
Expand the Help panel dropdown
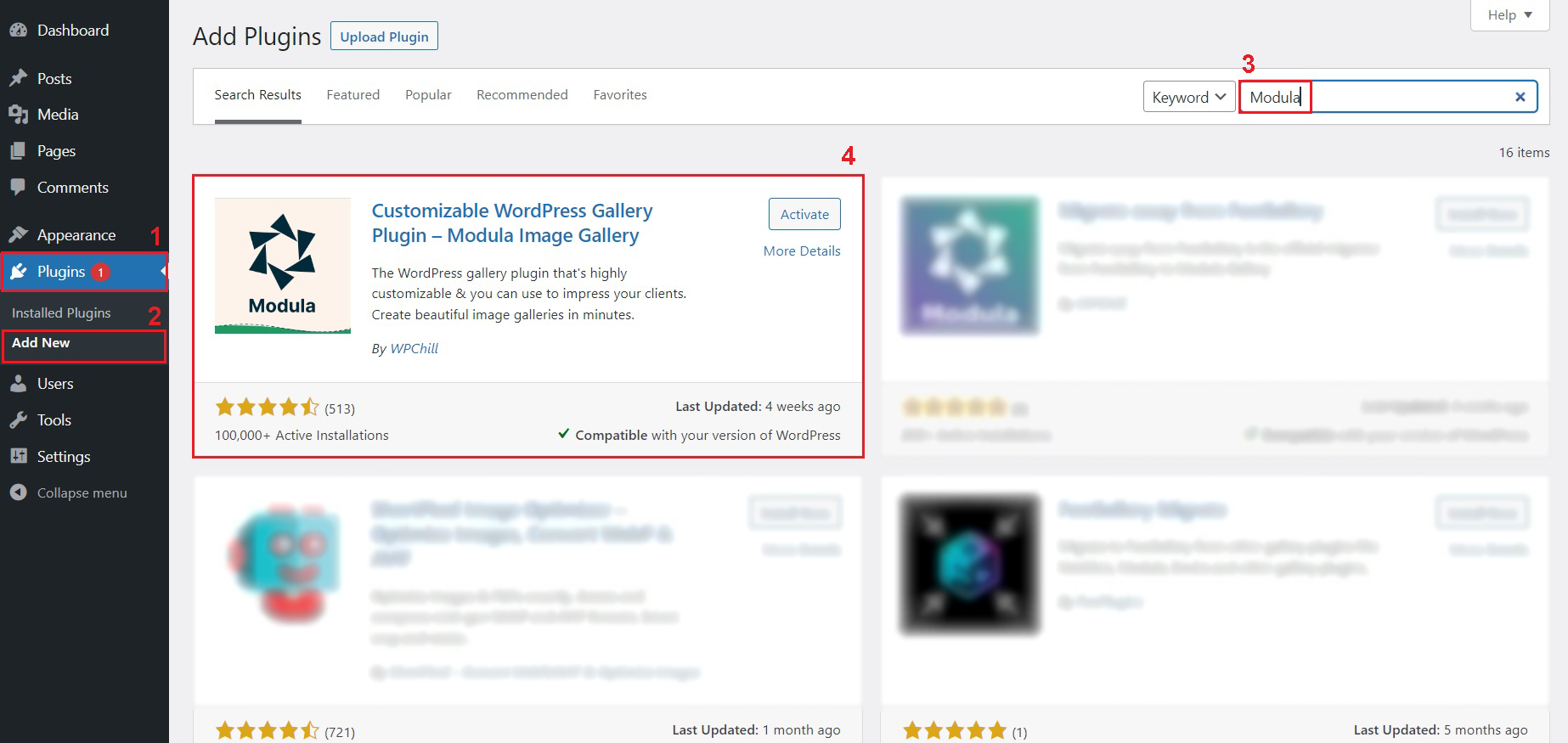tap(1509, 15)
